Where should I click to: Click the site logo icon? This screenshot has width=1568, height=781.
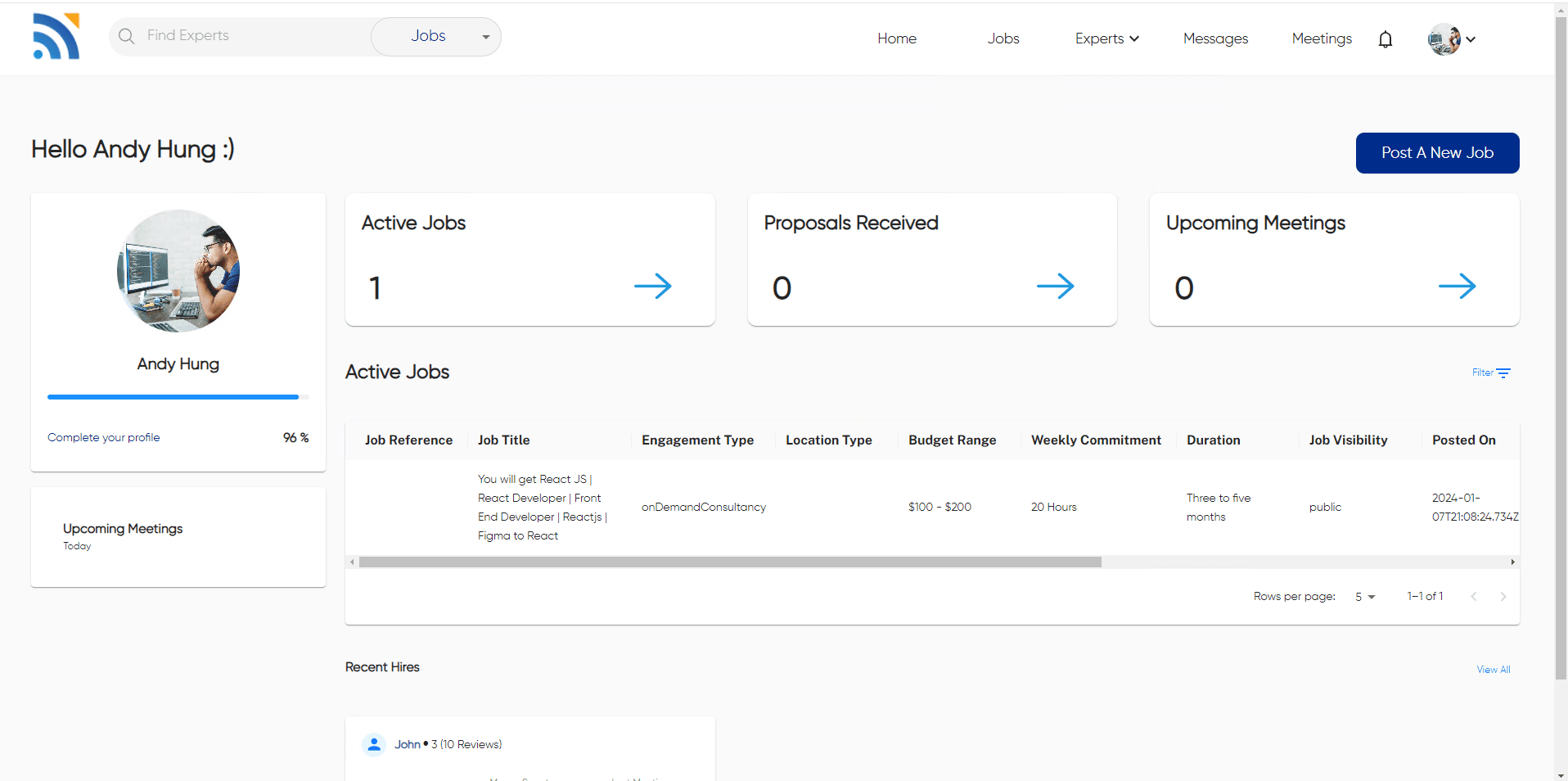[56, 37]
